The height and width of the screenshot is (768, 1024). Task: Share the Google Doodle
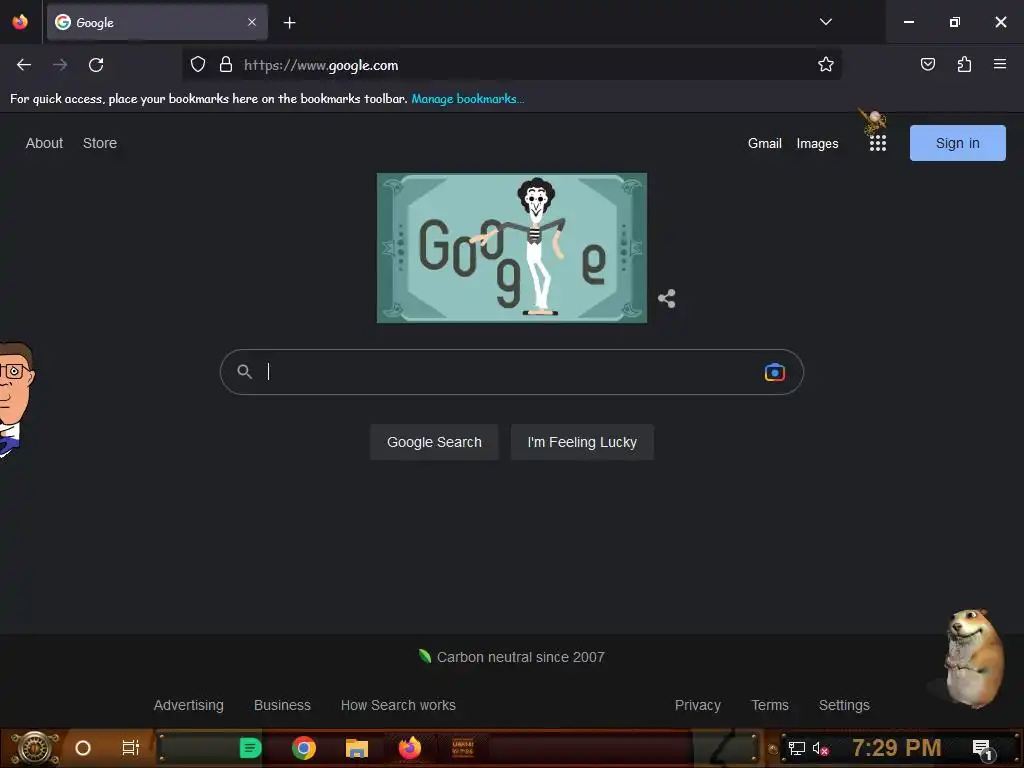(666, 298)
